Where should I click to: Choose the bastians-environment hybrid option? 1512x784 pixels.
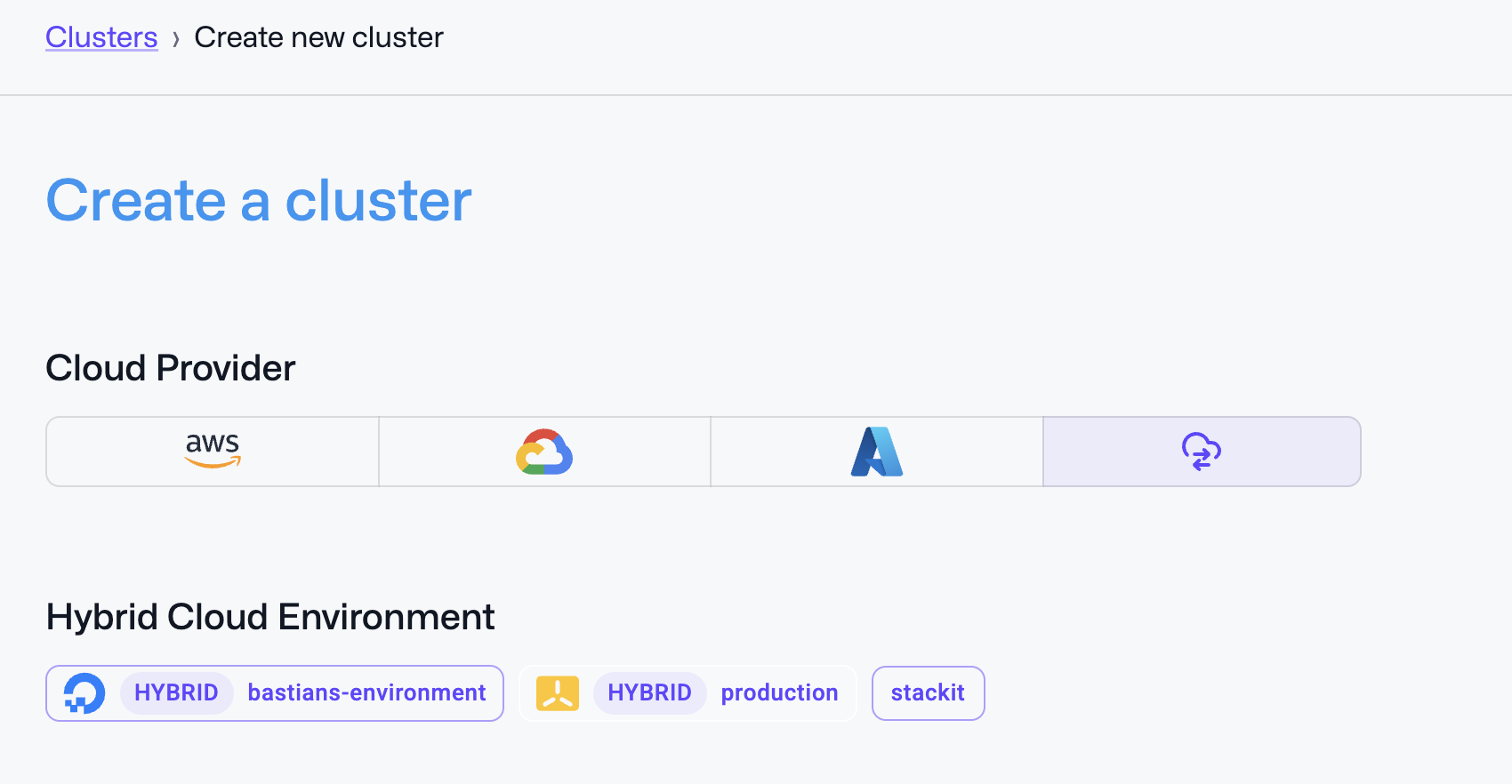pyautogui.click(x=274, y=692)
